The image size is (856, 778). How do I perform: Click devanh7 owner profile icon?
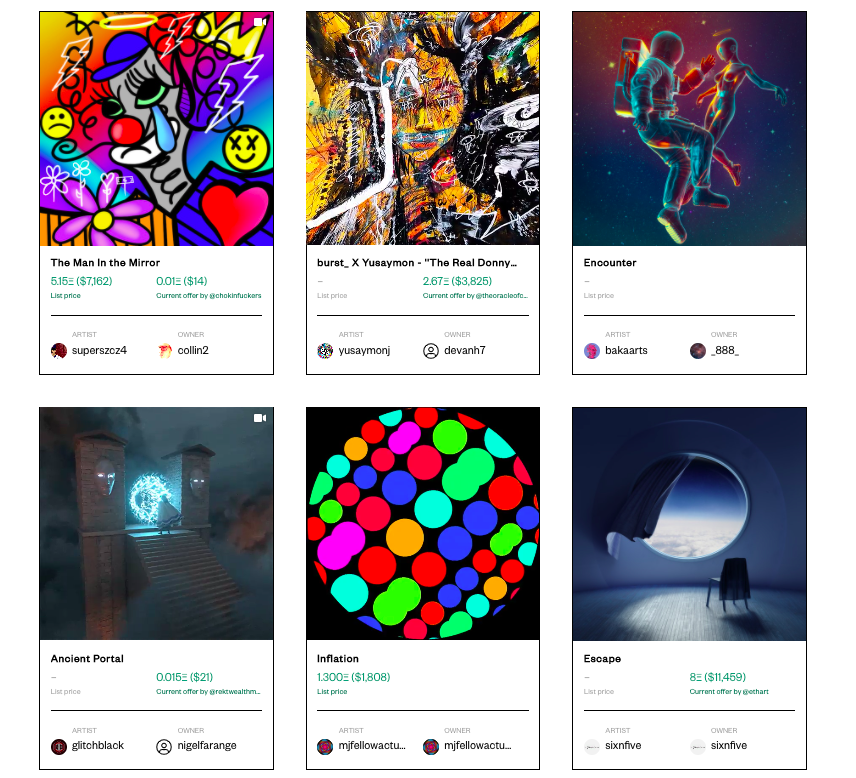(x=431, y=351)
